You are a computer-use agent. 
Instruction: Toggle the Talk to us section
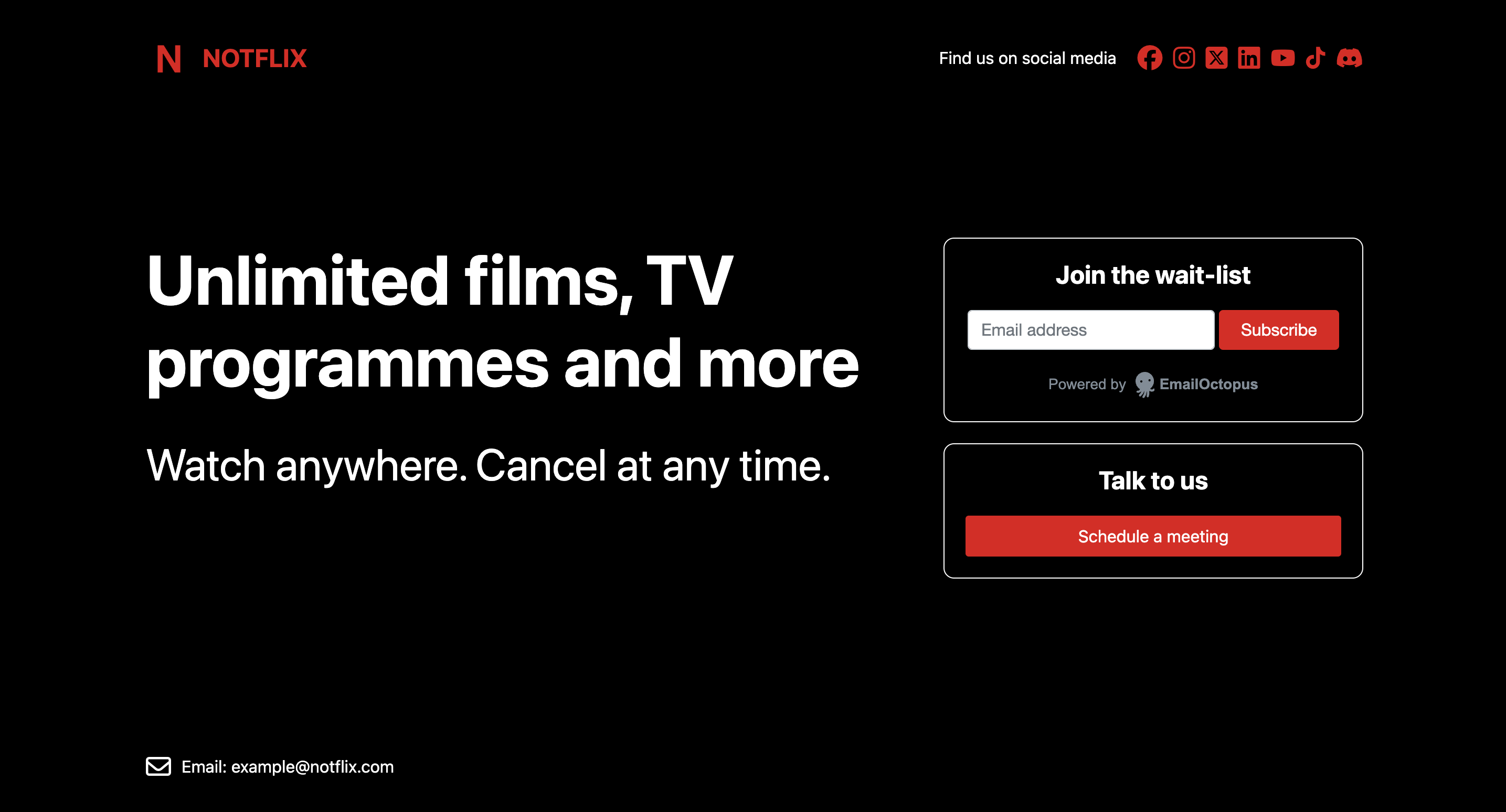[x=1152, y=480]
